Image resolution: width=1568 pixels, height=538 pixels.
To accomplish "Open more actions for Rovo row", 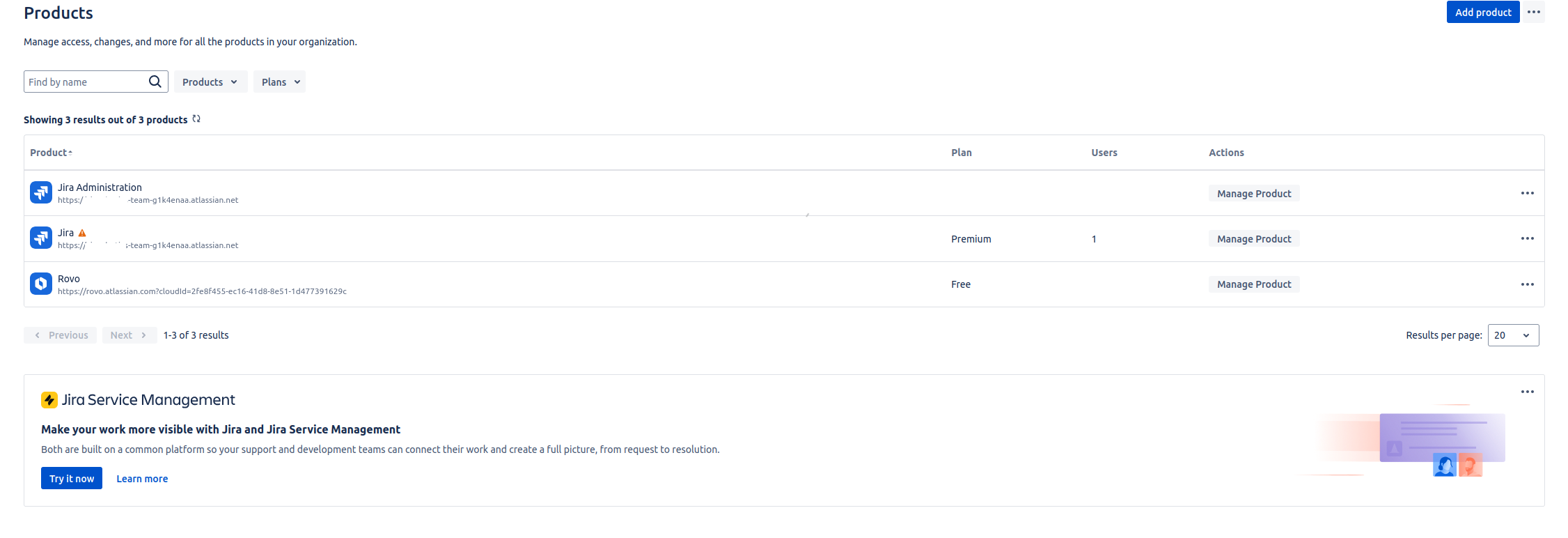I will (x=1528, y=284).
